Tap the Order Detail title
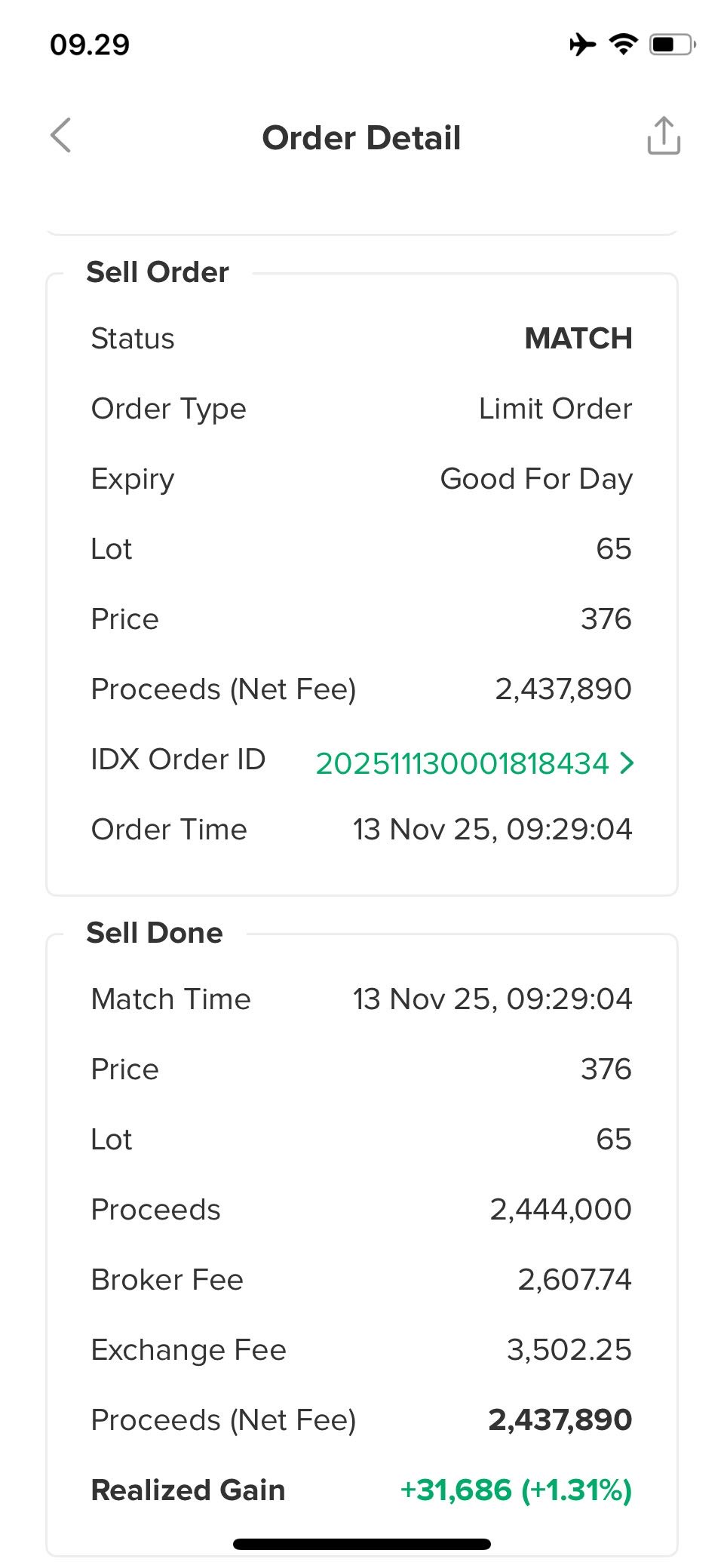The width and height of the screenshot is (724, 1568). (361, 138)
